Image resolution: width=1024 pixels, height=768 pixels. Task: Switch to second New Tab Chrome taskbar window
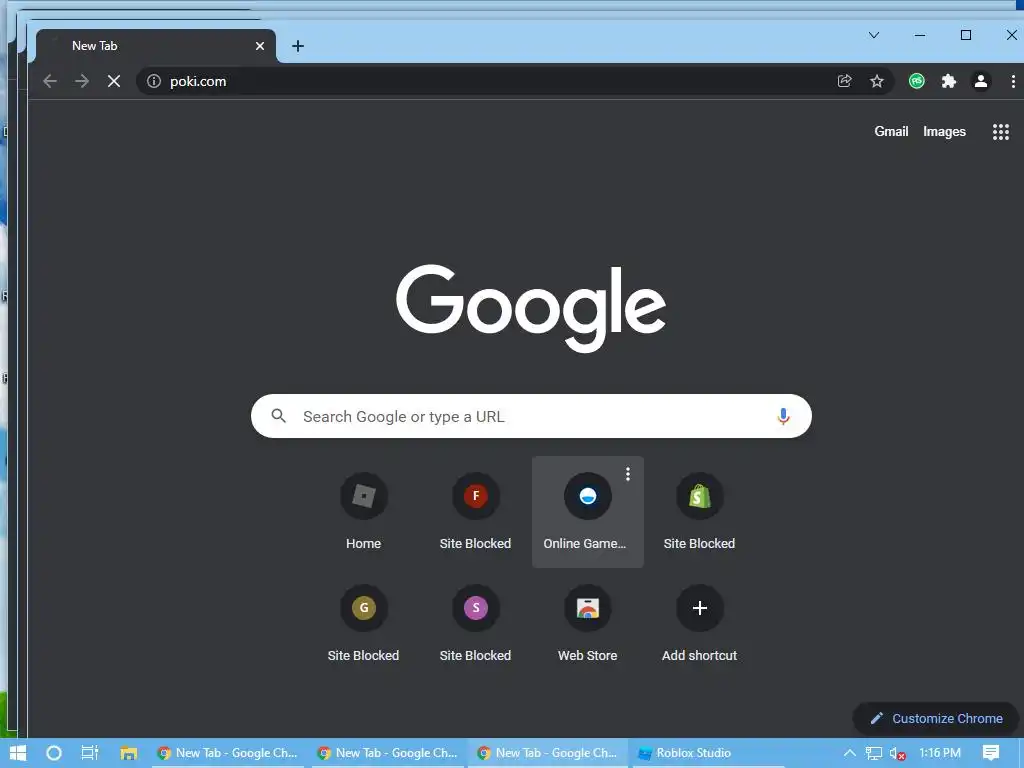388,753
